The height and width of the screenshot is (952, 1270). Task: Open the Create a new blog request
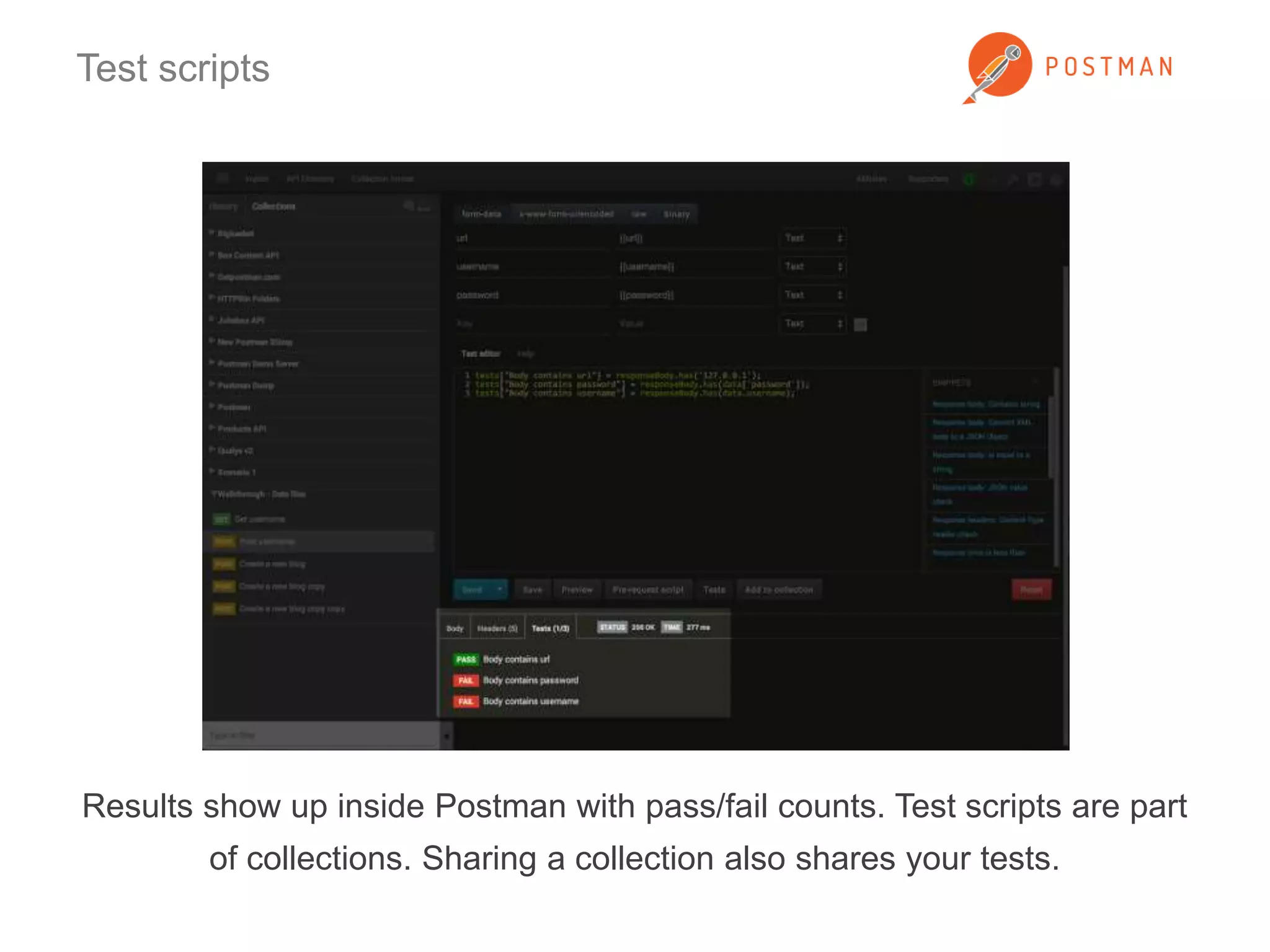click(272, 564)
